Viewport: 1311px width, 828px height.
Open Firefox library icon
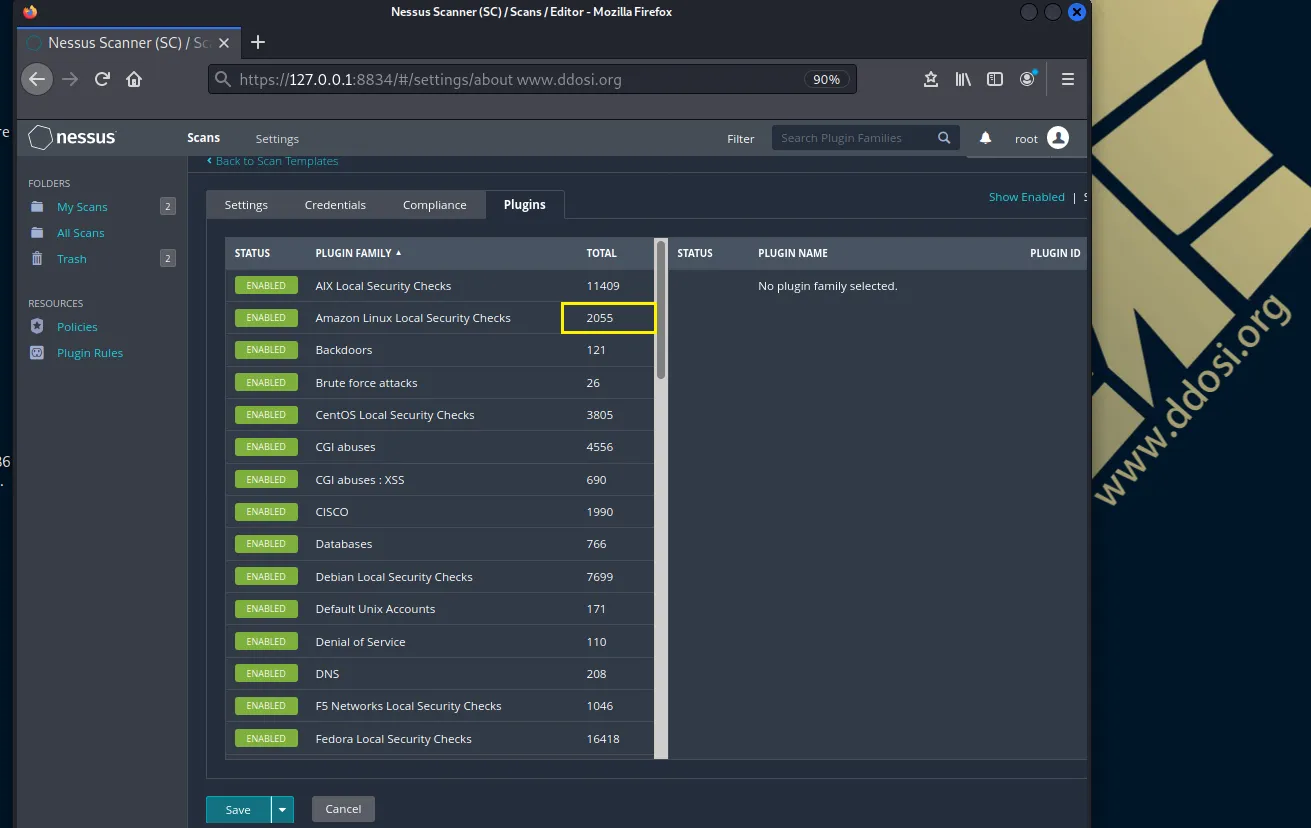coord(963,79)
